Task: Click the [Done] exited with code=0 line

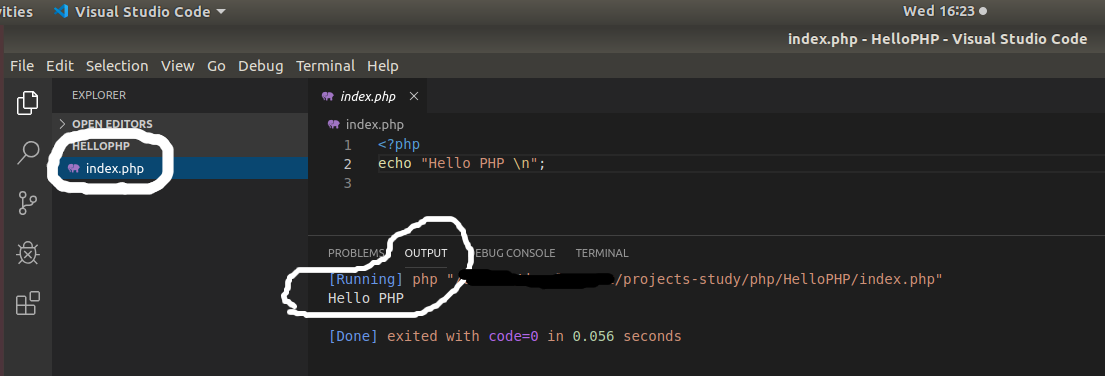Action: 505,337
